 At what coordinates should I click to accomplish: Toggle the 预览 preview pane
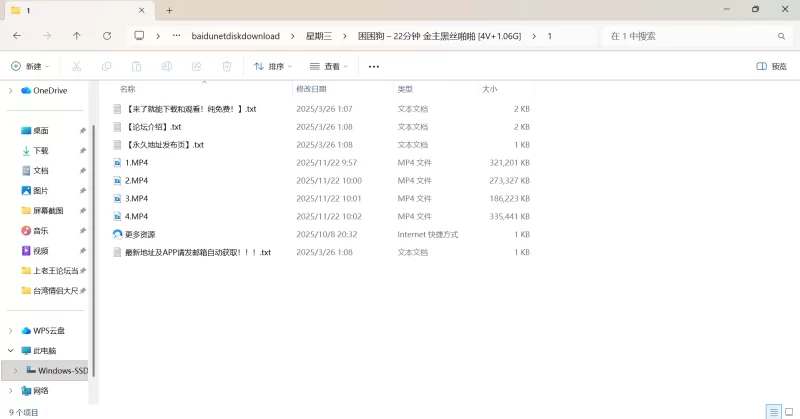point(772,67)
